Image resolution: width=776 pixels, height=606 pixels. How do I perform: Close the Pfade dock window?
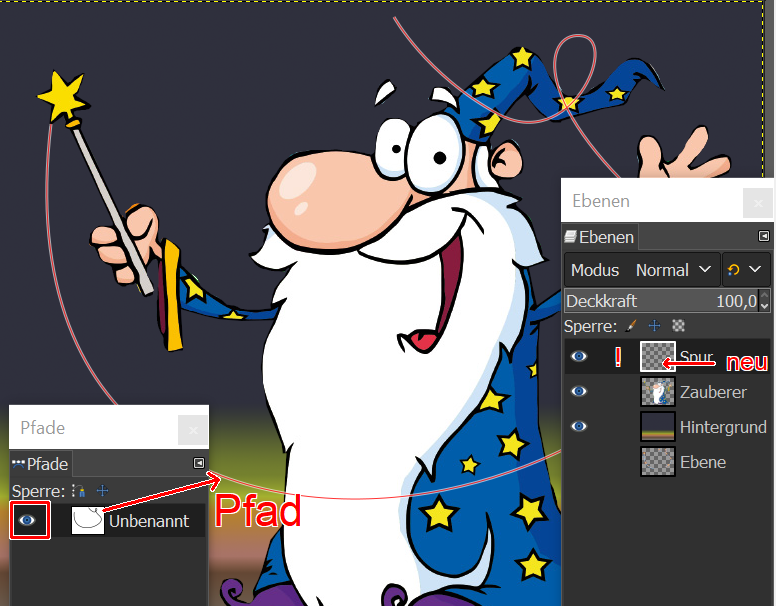193,430
